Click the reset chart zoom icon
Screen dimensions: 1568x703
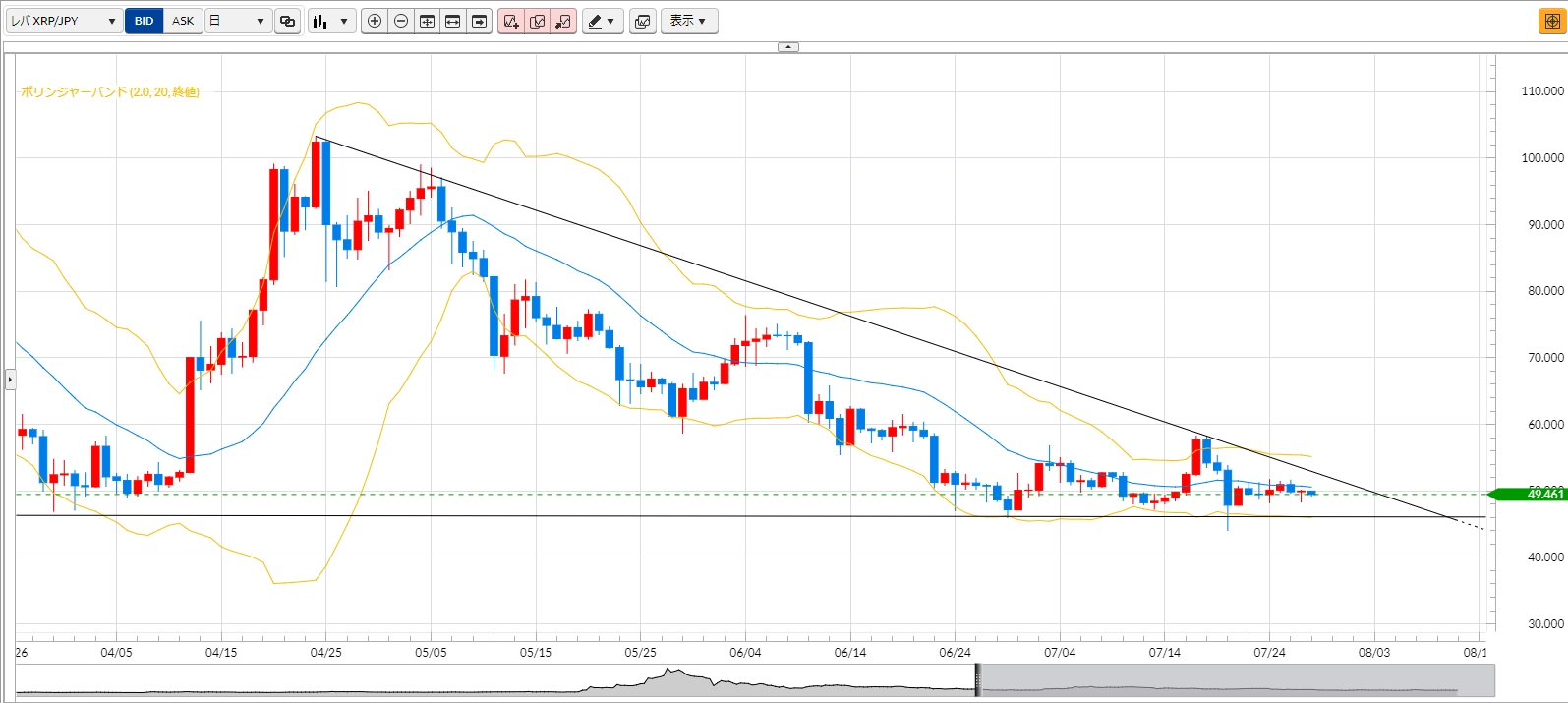click(427, 21)
